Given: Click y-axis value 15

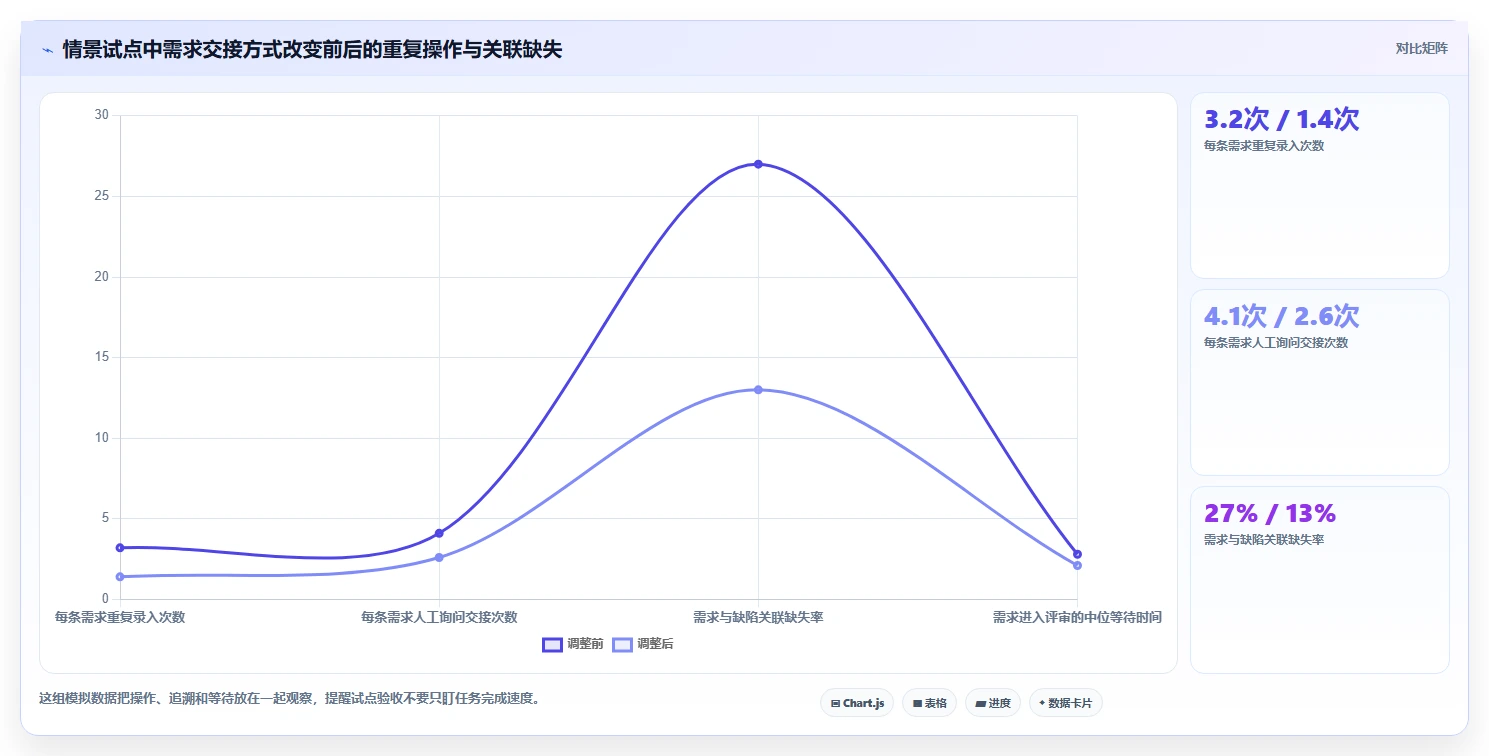Looking at the screenshot, I should tap(101, 357).
